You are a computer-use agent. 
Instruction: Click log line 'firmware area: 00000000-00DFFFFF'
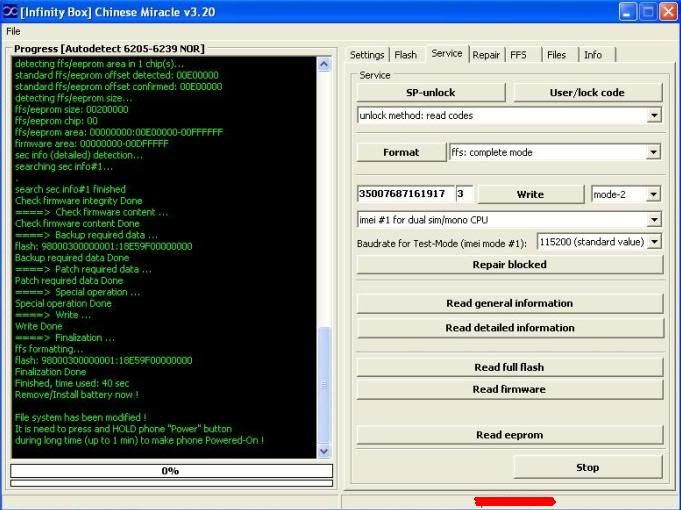coord(92,143)
